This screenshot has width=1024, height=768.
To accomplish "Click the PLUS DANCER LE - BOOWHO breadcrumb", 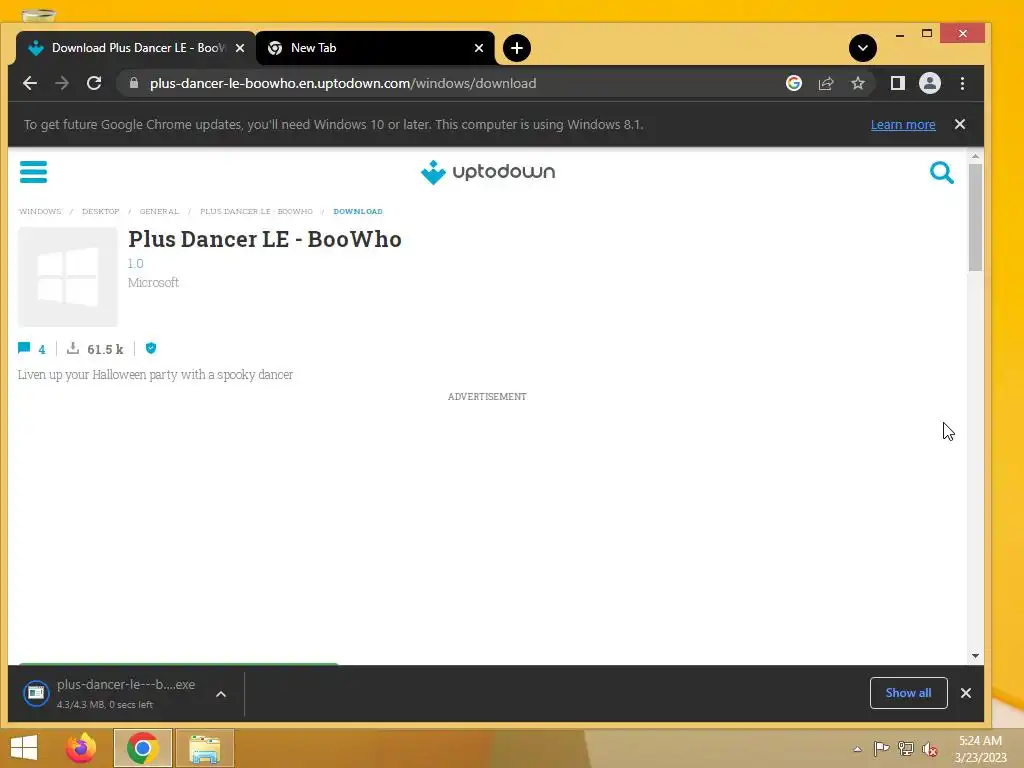I will pos(256,212).
